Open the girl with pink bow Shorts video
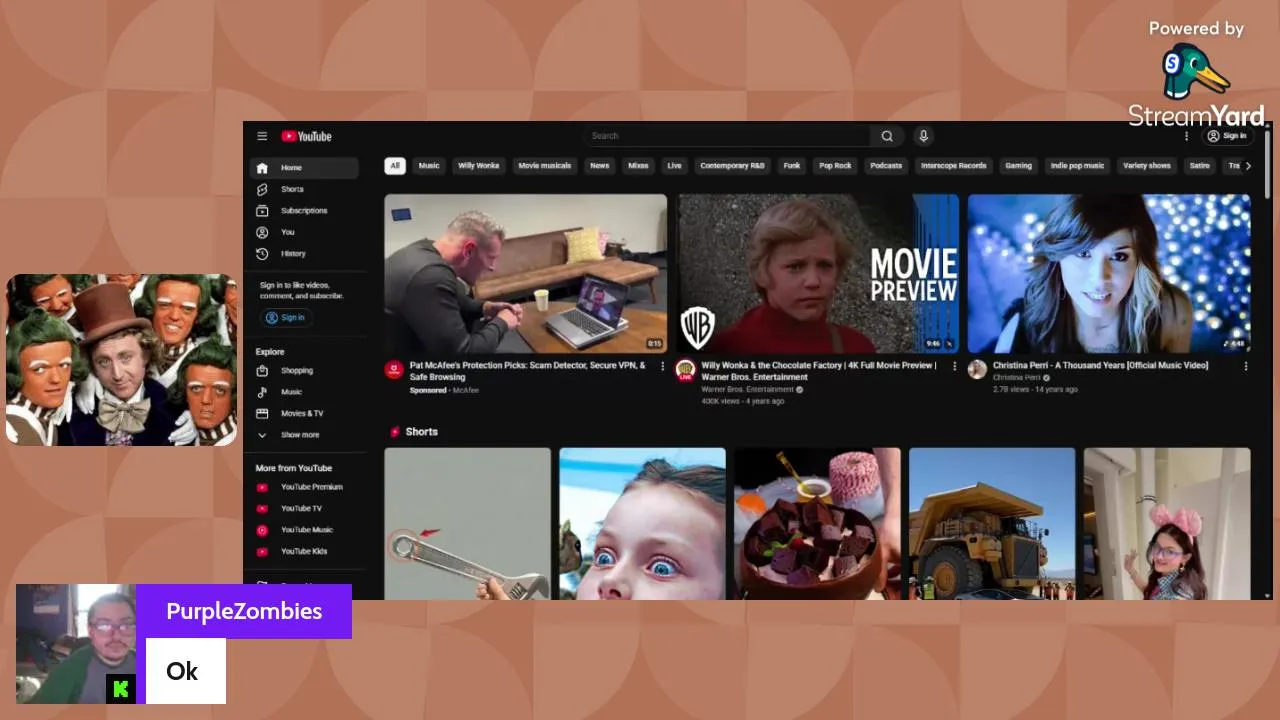The width and height of the screenshot is (1280, 720). [x=1167, y=524]
